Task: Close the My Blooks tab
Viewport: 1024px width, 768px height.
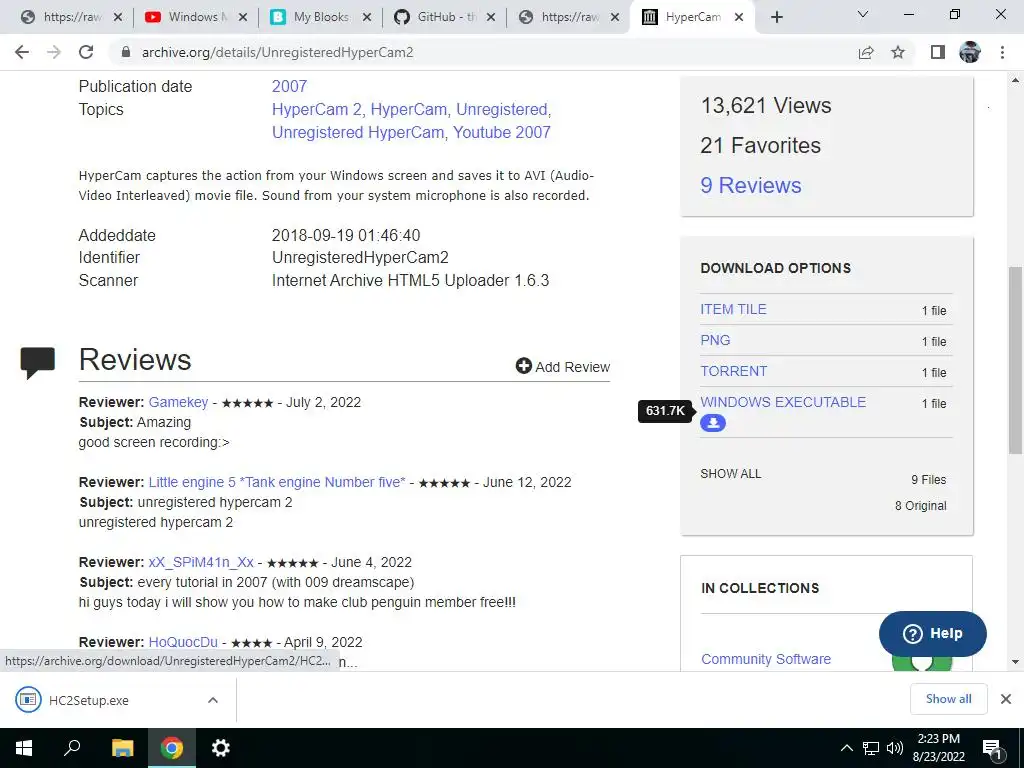Action: [x=367, y=17]
